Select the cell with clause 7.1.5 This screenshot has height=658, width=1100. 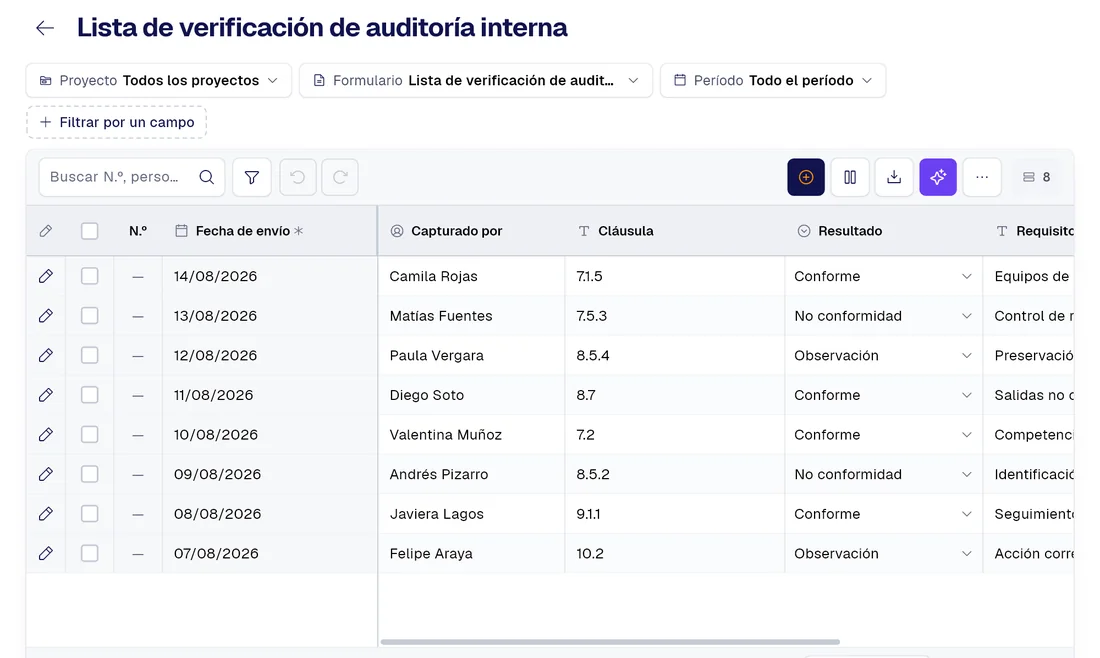(674, 276)
